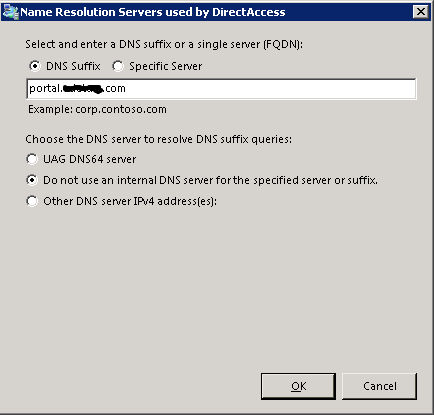Click the 'Example: corp.contoso.com' hint text

coord(97,109)
